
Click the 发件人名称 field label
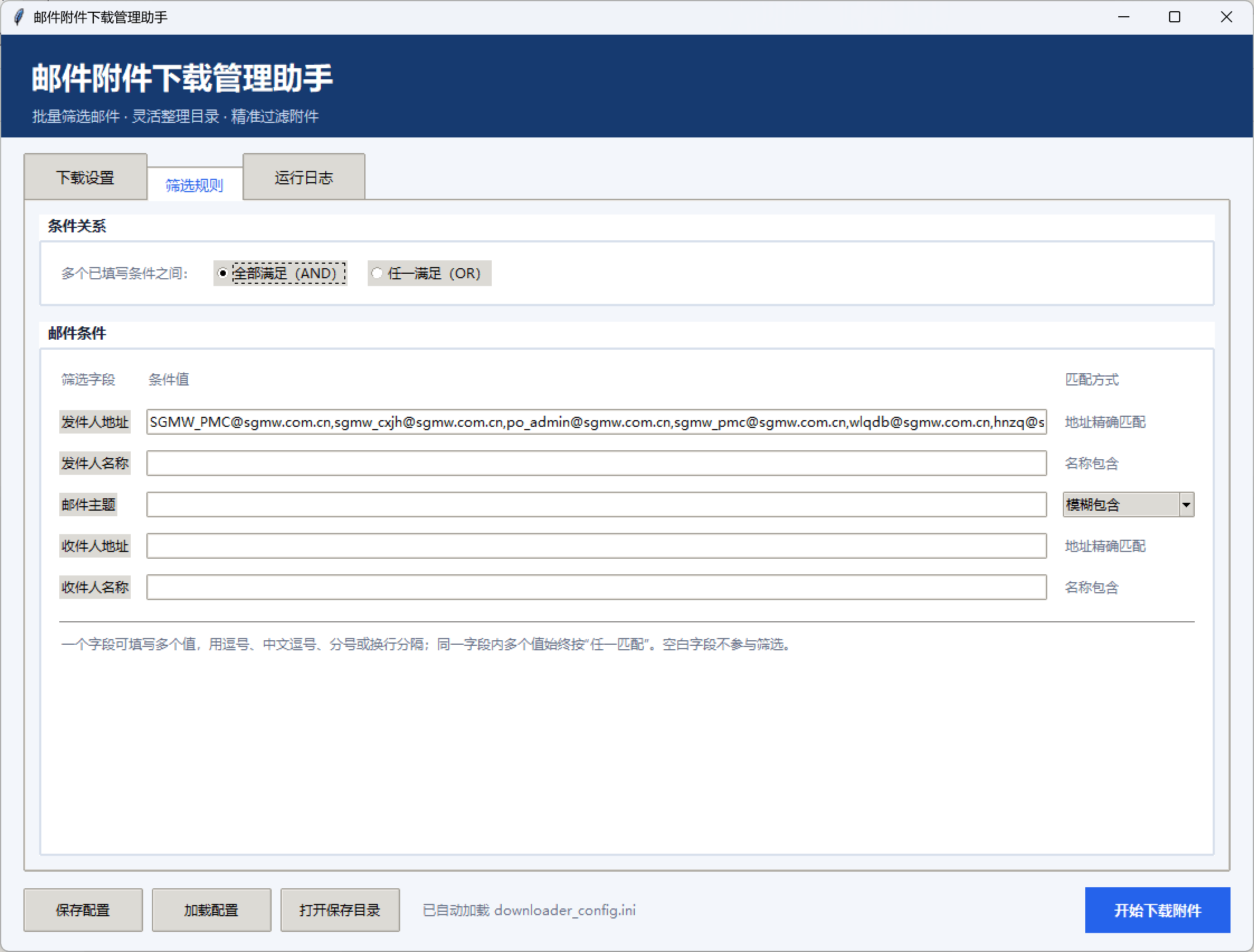point(94,464)
